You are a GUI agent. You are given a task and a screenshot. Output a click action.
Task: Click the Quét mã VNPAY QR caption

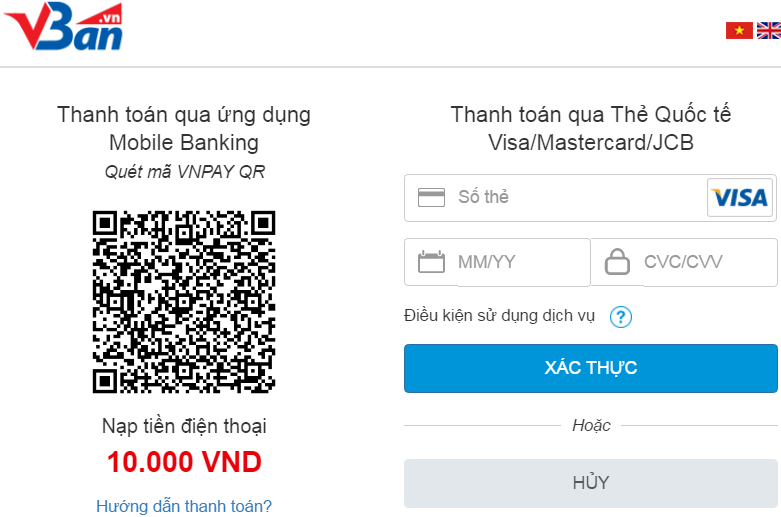tap(184, 171)
